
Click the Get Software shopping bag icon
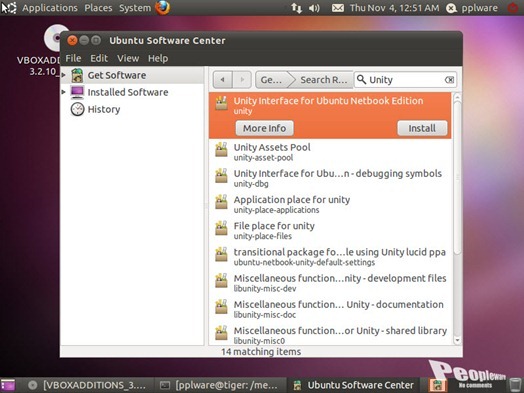pyautogui.click(x=77, y=75)
